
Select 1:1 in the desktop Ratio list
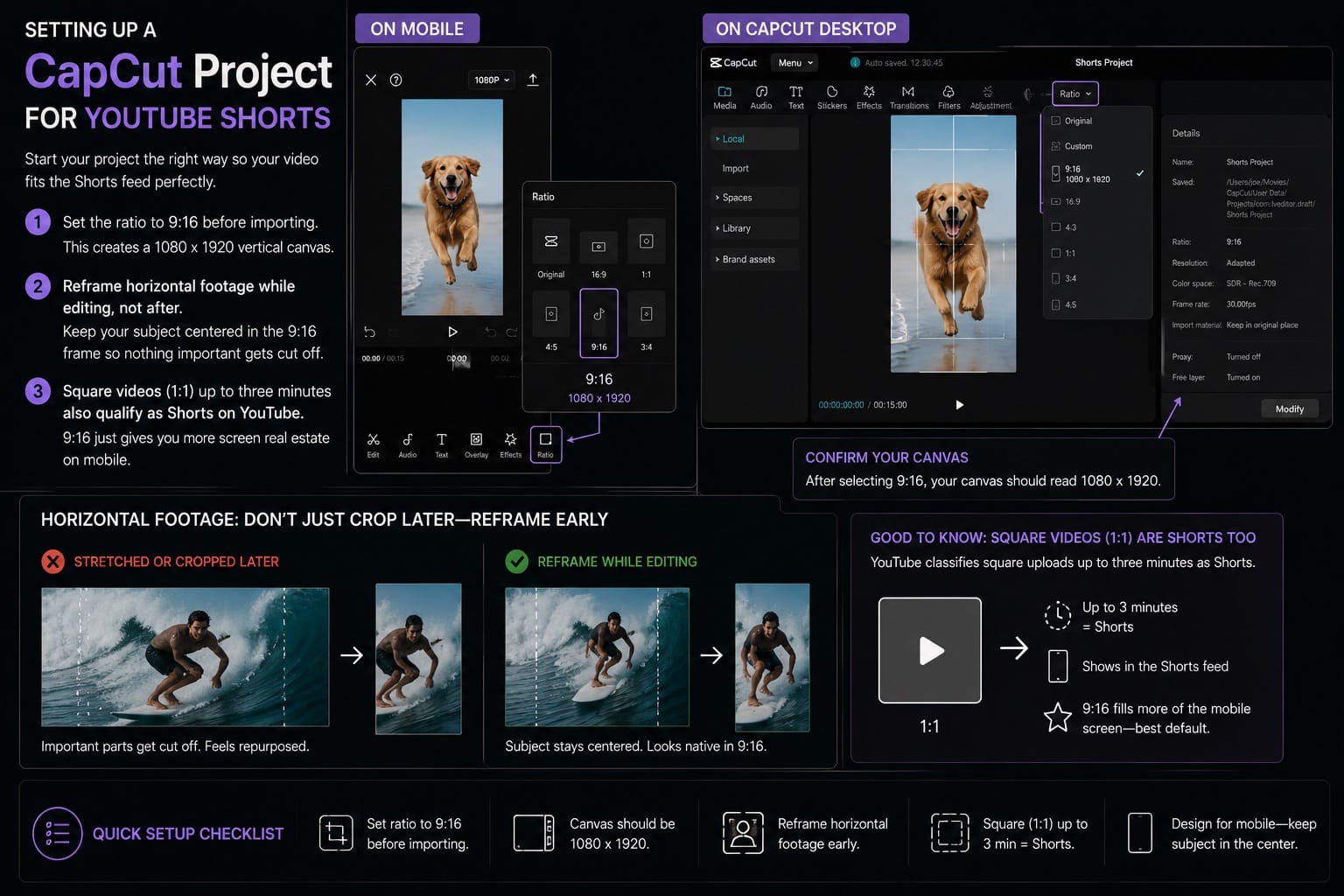pos(1097,253)
